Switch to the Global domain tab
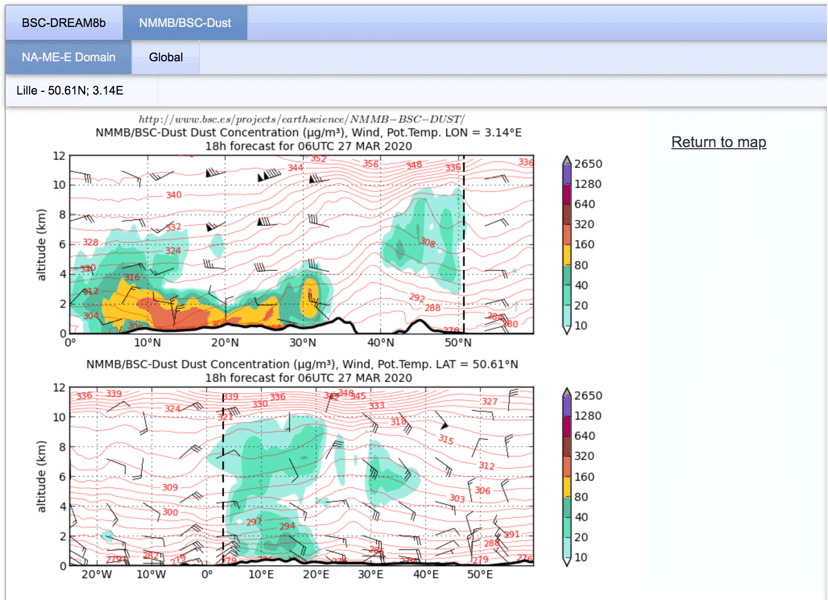Image resolution: width=828 pixels, height=600 pixels. (x=166, y=57)
